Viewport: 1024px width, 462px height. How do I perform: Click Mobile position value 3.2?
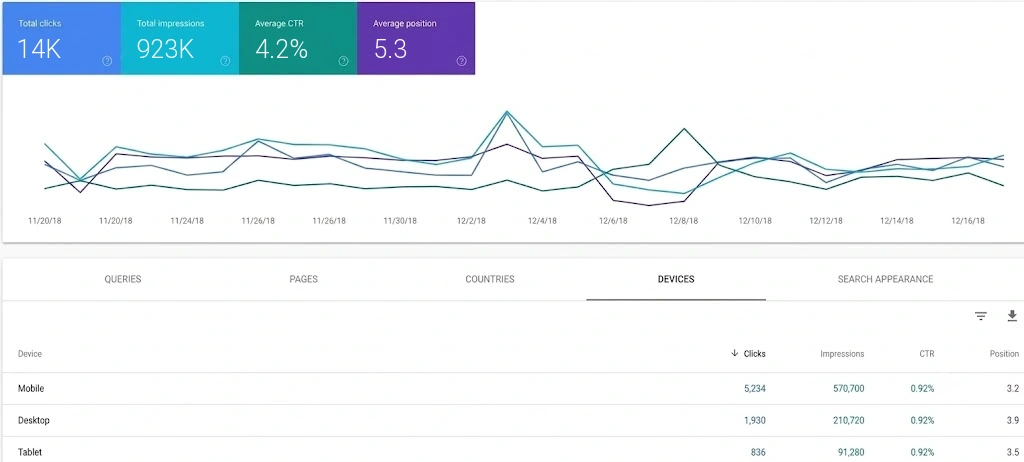(1013, 389)
